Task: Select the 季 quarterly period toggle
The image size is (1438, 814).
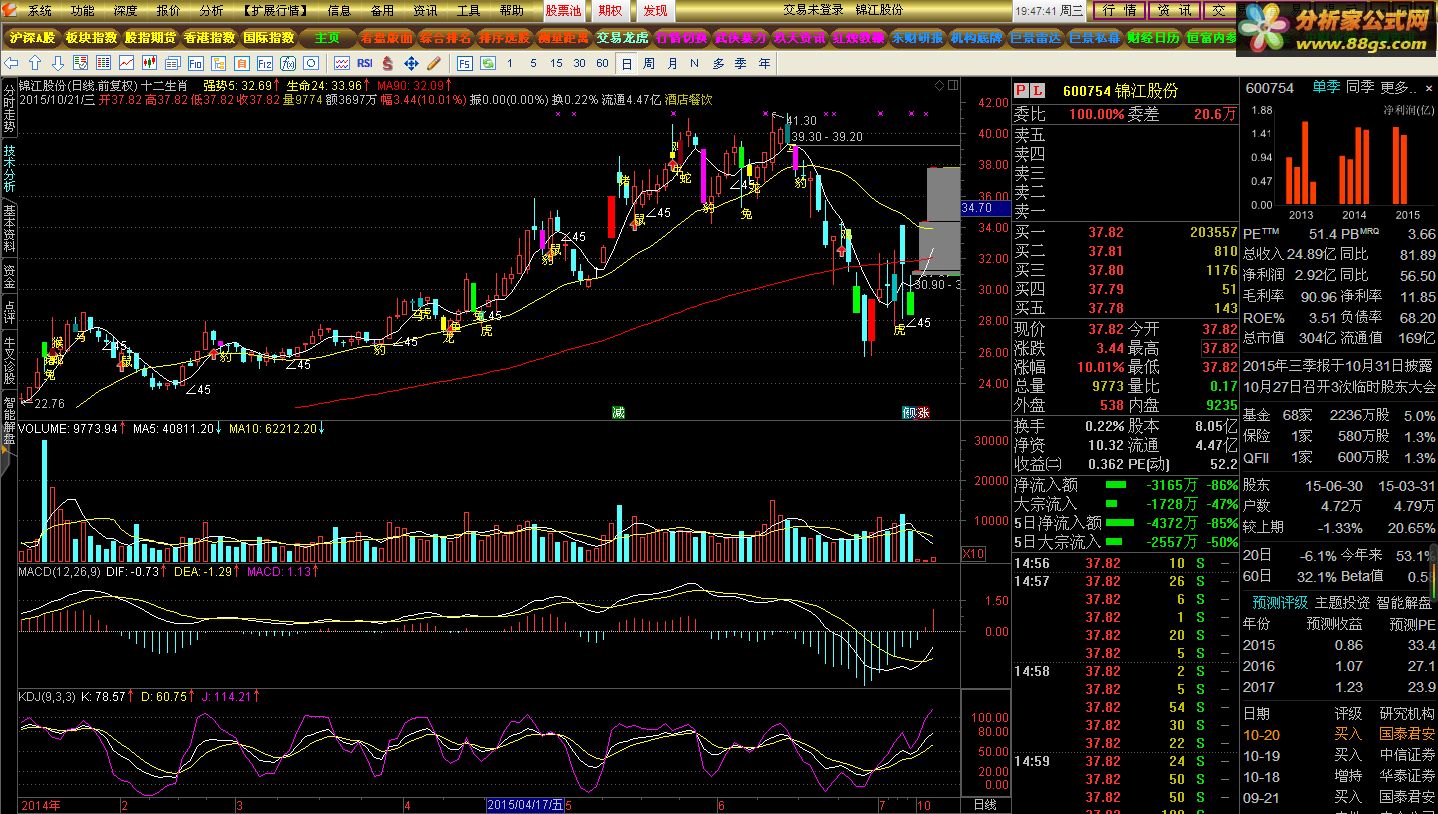Action: click(741, 63)
